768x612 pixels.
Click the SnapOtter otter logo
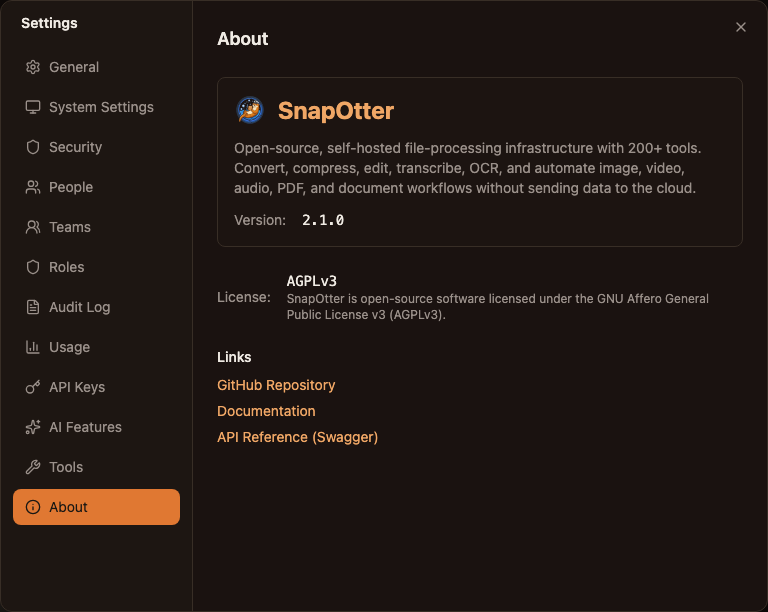click(250, 110)
